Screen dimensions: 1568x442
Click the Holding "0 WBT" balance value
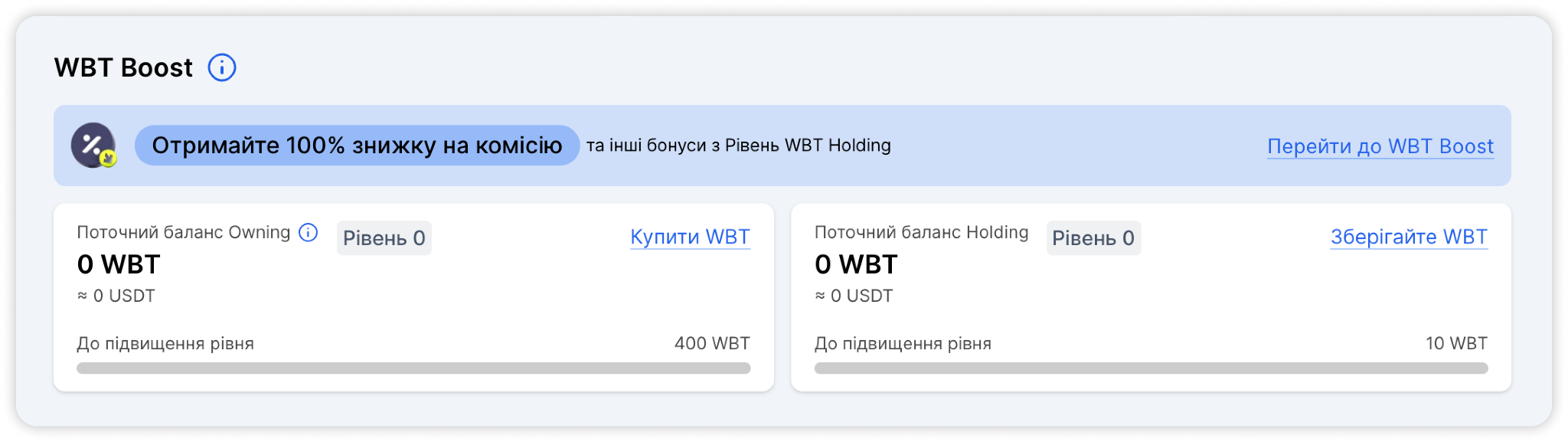856,264
